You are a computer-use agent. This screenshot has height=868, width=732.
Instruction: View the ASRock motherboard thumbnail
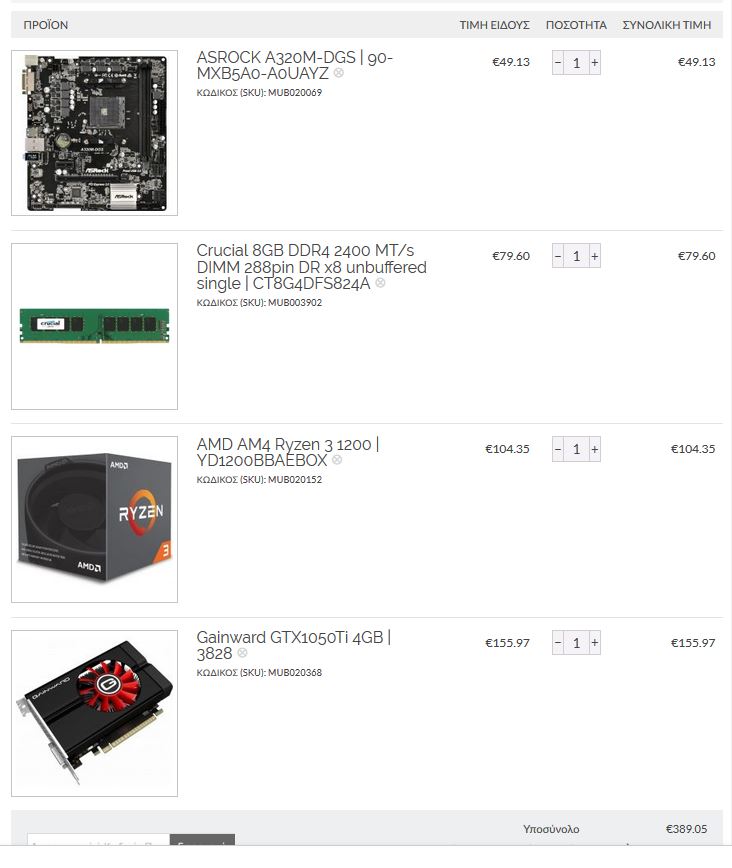pyautogui.click(x=94, y=133)
